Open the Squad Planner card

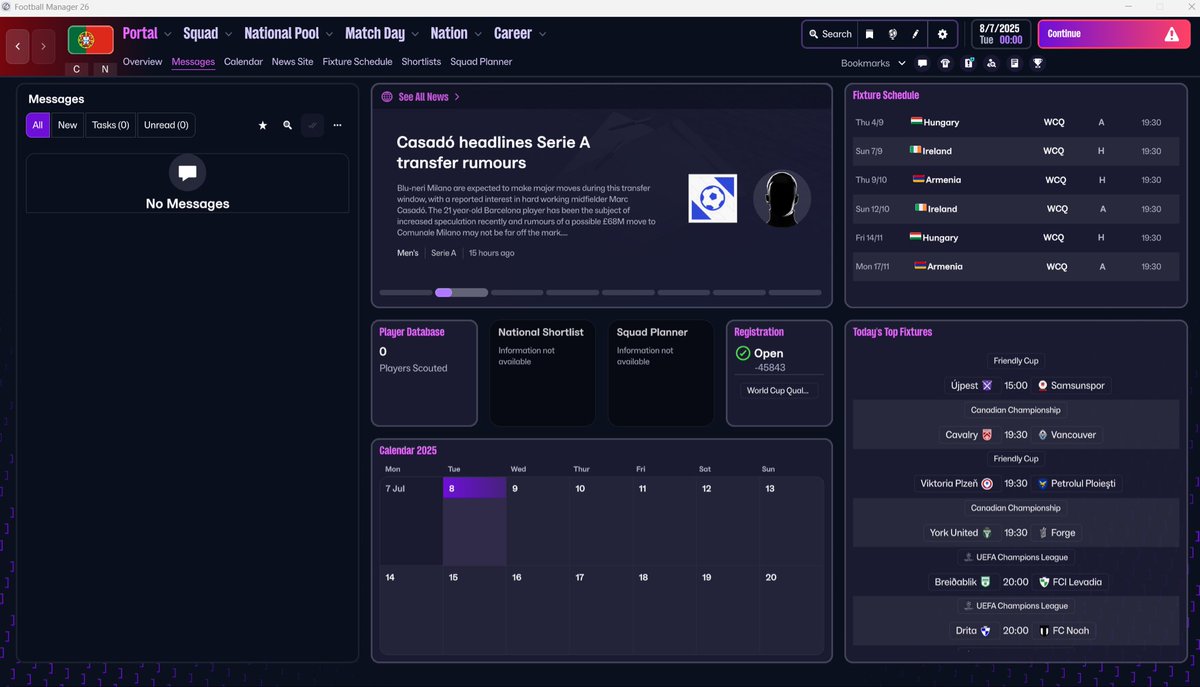pyautogui.click(x=660, y=373)
